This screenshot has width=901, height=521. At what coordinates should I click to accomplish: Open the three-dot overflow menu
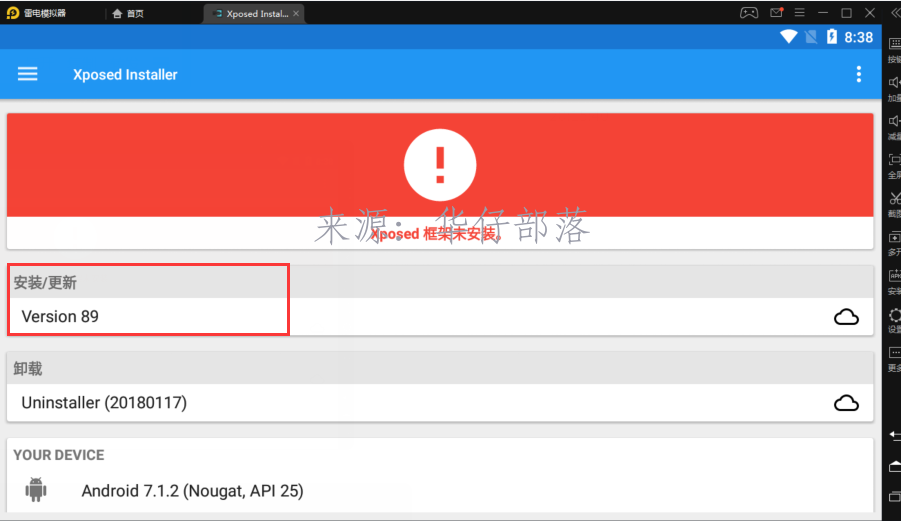click(858, 74)
